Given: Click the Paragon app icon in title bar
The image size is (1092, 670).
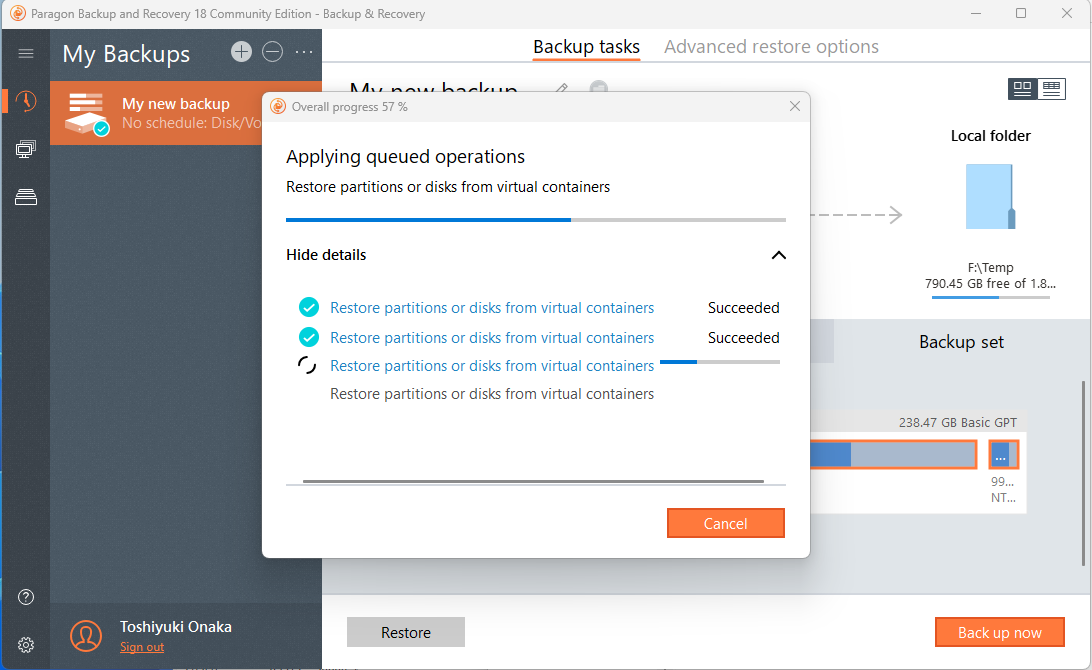Looking at the screenshot, I should (18, 13).
